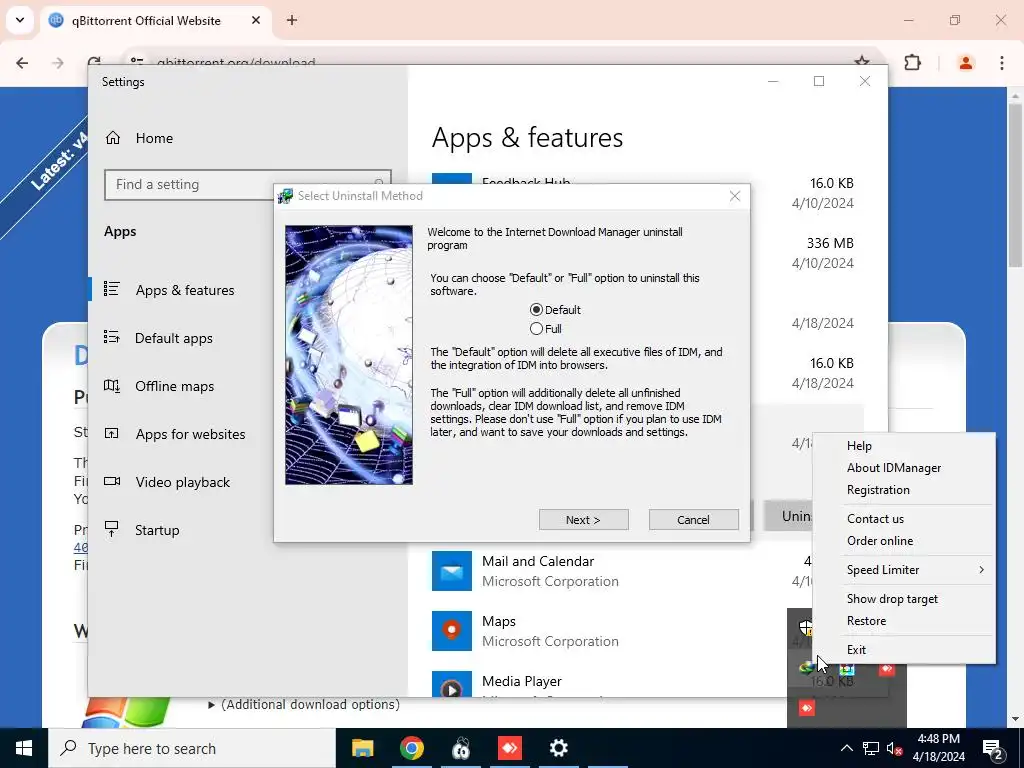
Task: Choose About IDManager in tray menu
Action: [x=893, y=468]
